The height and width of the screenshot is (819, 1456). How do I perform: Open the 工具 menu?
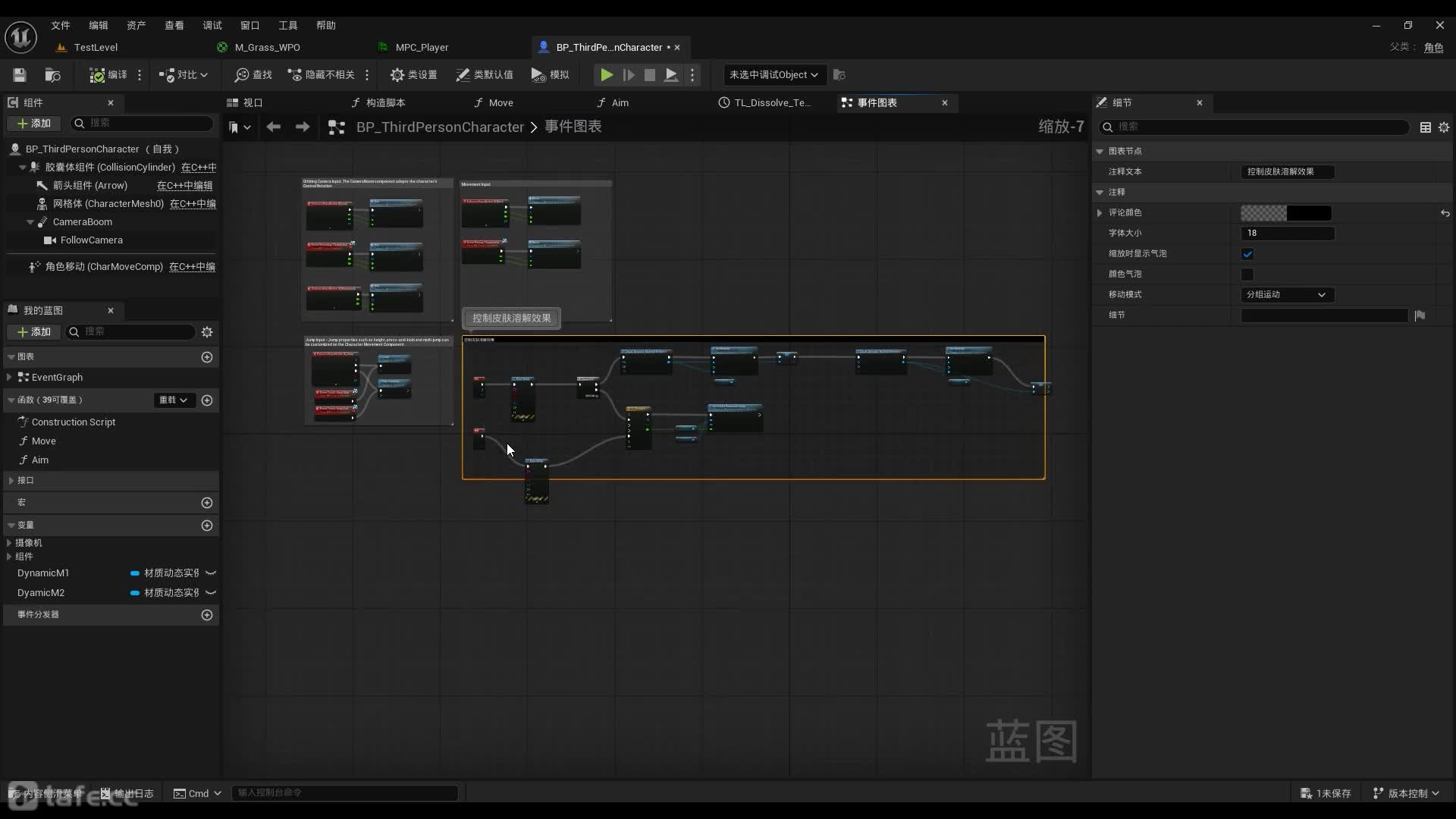287,25
